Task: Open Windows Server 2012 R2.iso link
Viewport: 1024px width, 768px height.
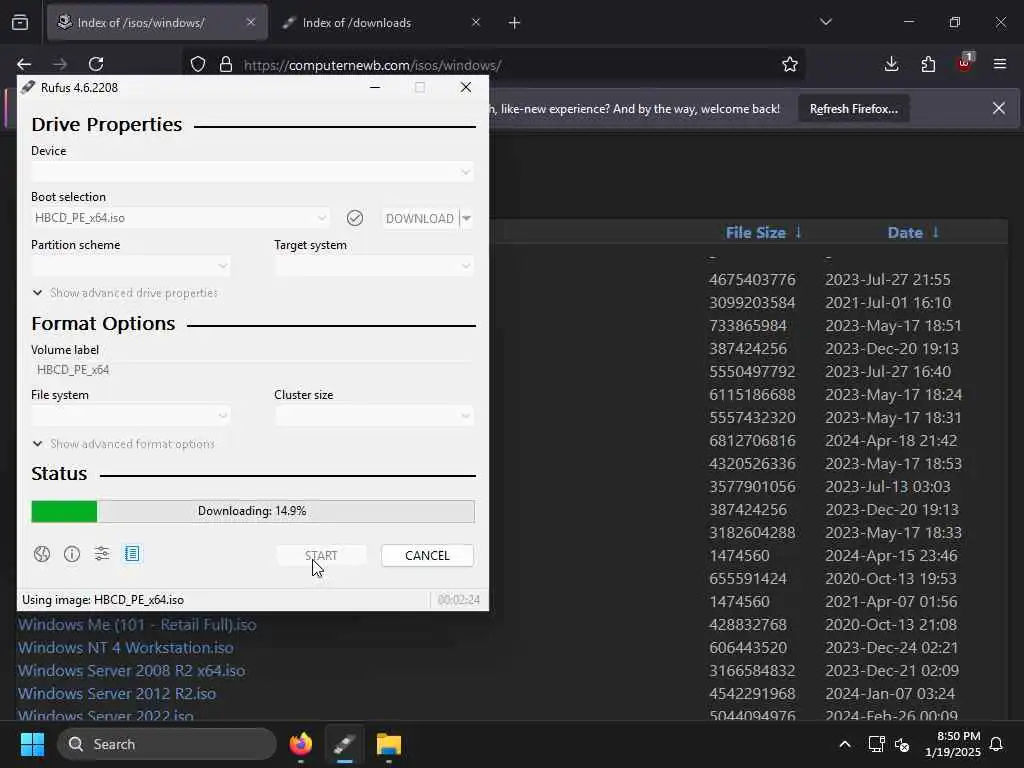Action: click(x=117, y=694)
